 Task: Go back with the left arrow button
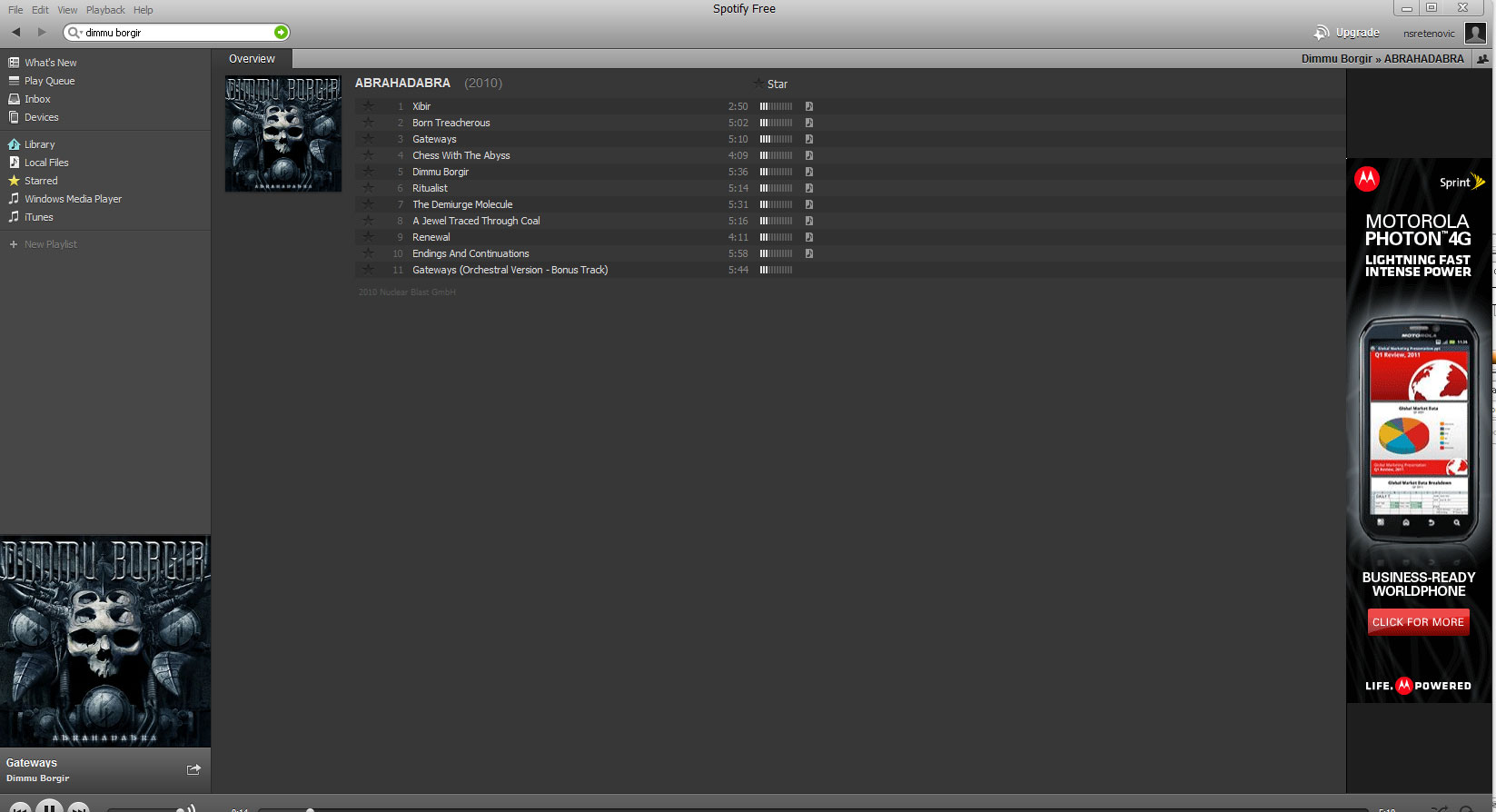pos(15,32)
